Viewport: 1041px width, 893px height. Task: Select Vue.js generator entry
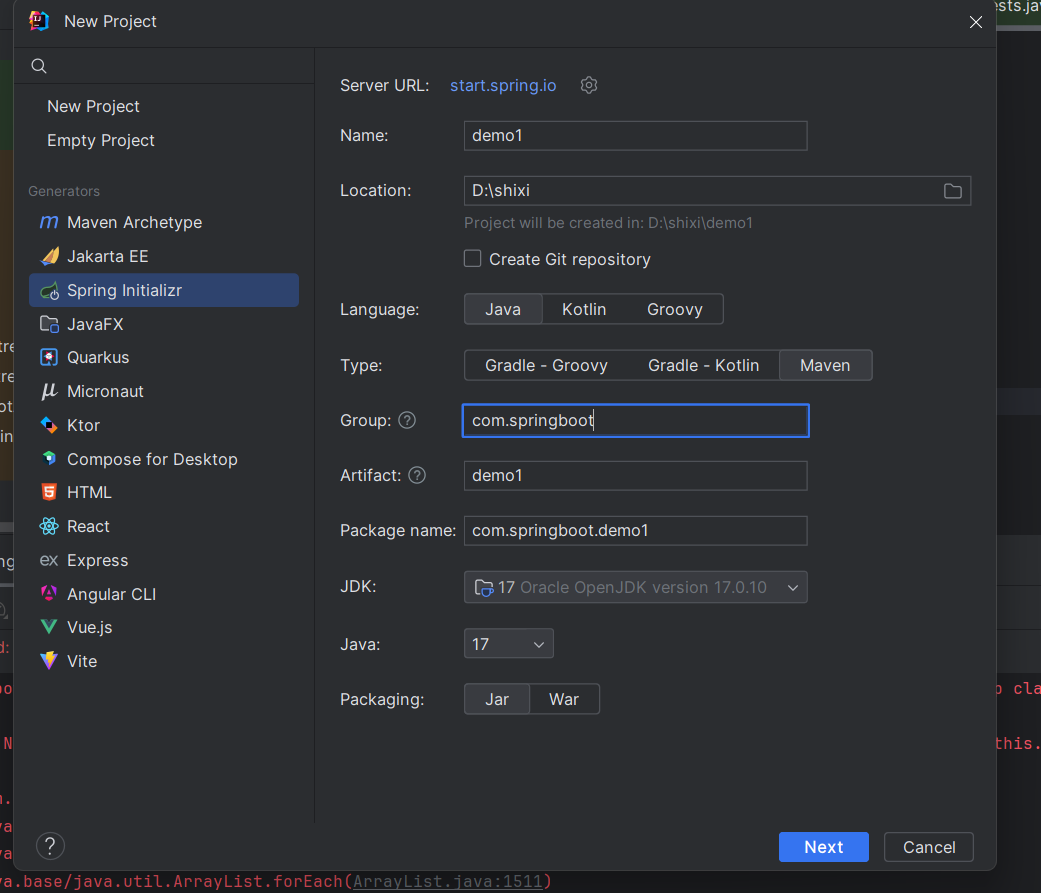tap(164, 627)
